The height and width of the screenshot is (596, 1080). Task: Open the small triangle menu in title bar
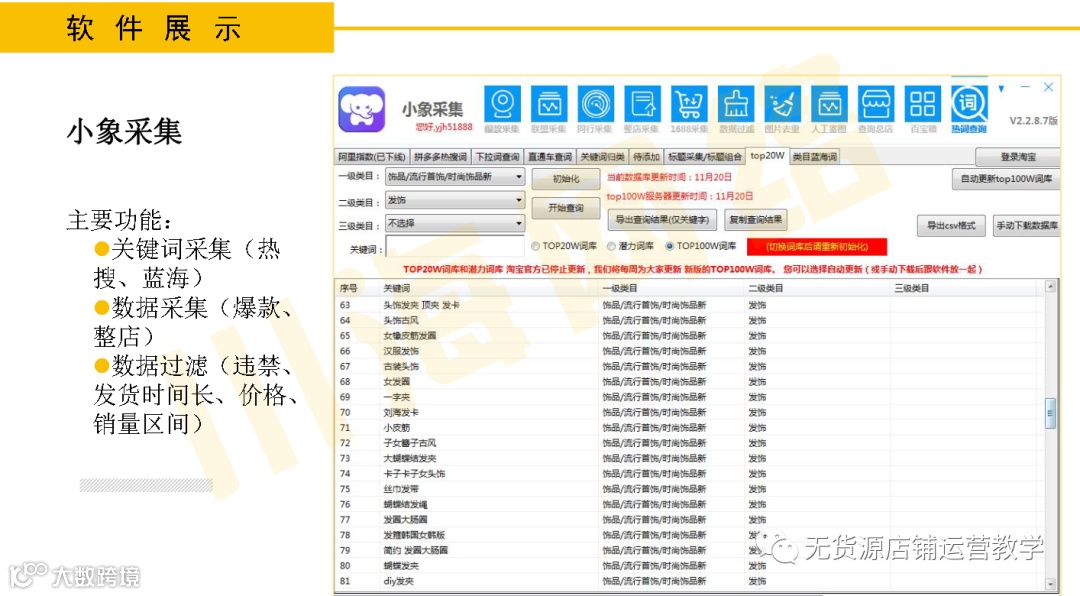[1001, 89]
